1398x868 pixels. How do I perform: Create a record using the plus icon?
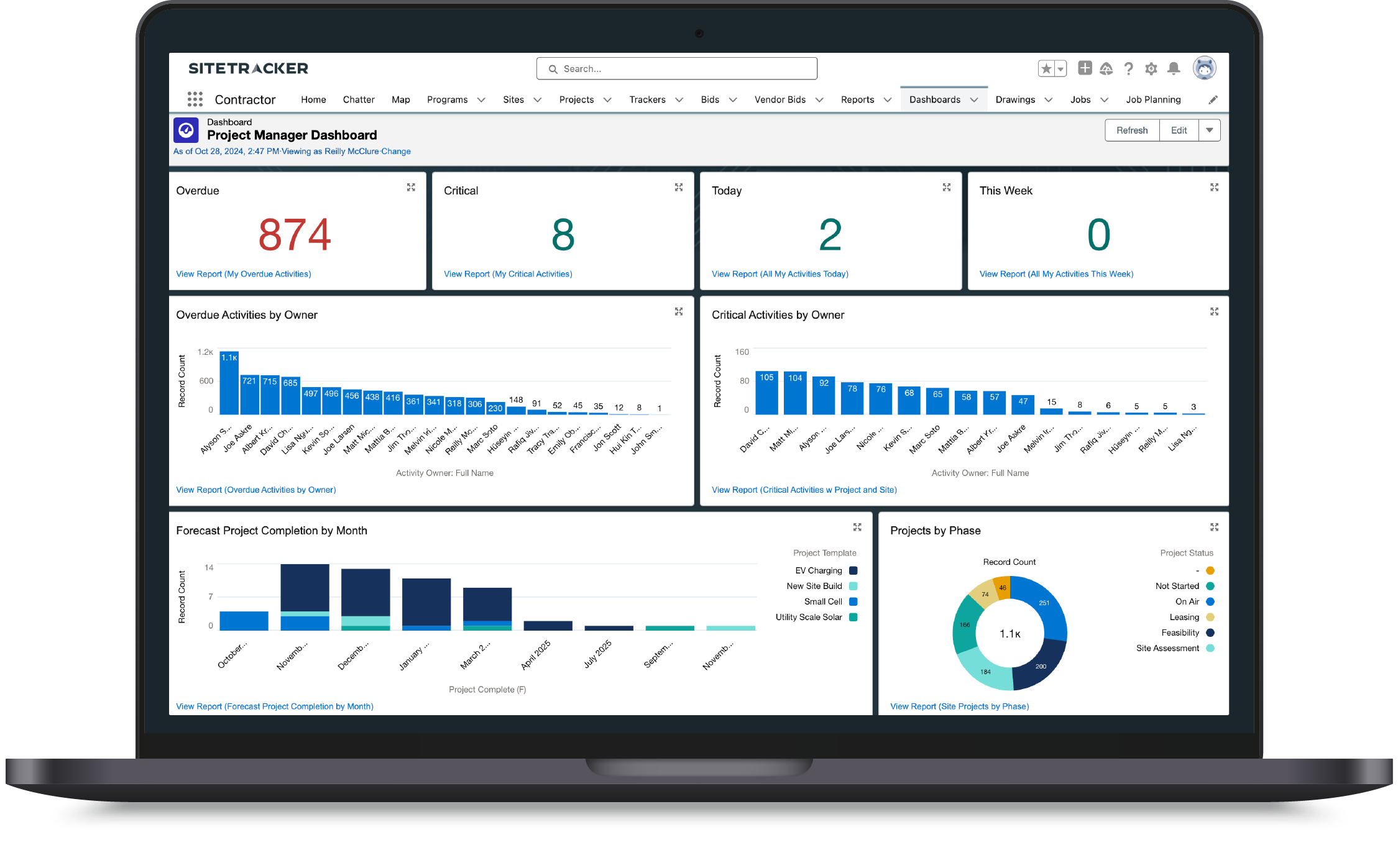tap(1085, 68)
